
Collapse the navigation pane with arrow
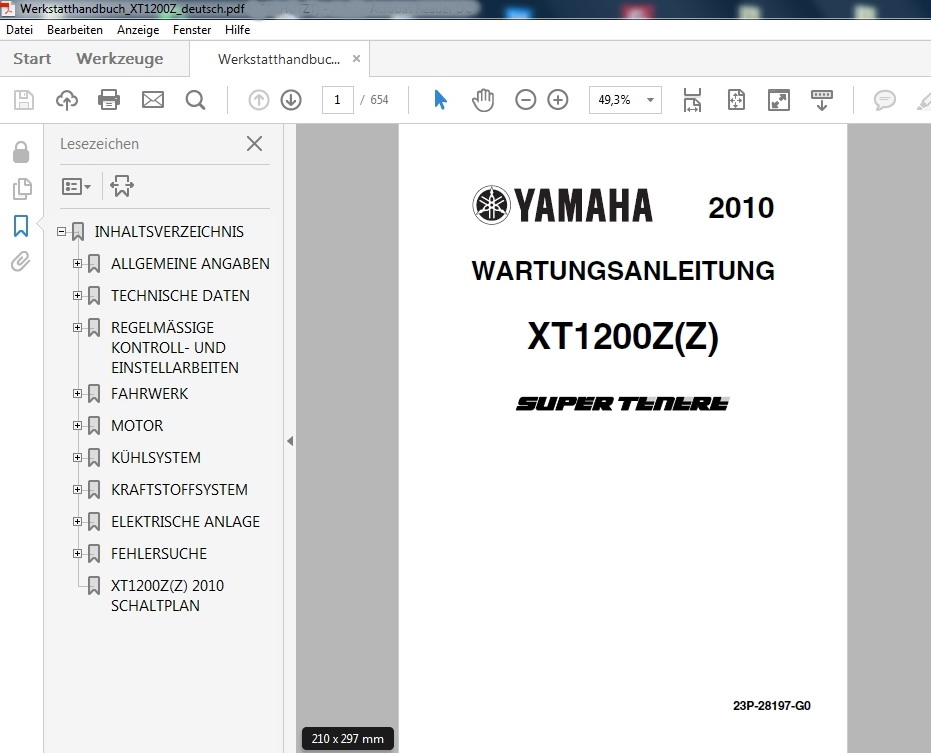[290, 441]
